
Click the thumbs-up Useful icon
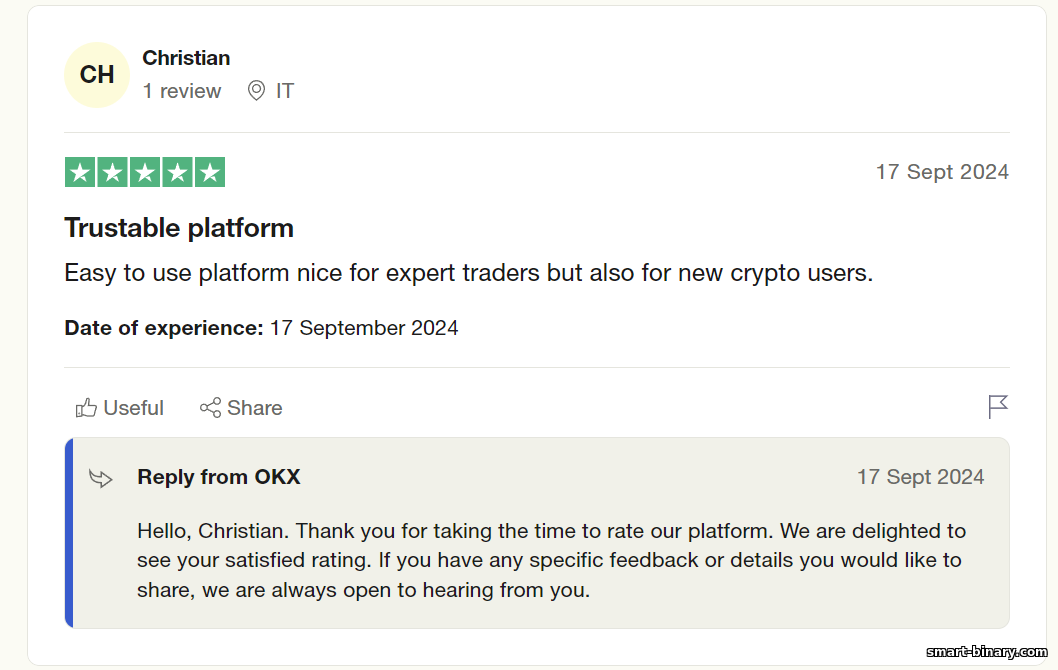[86, 408]
